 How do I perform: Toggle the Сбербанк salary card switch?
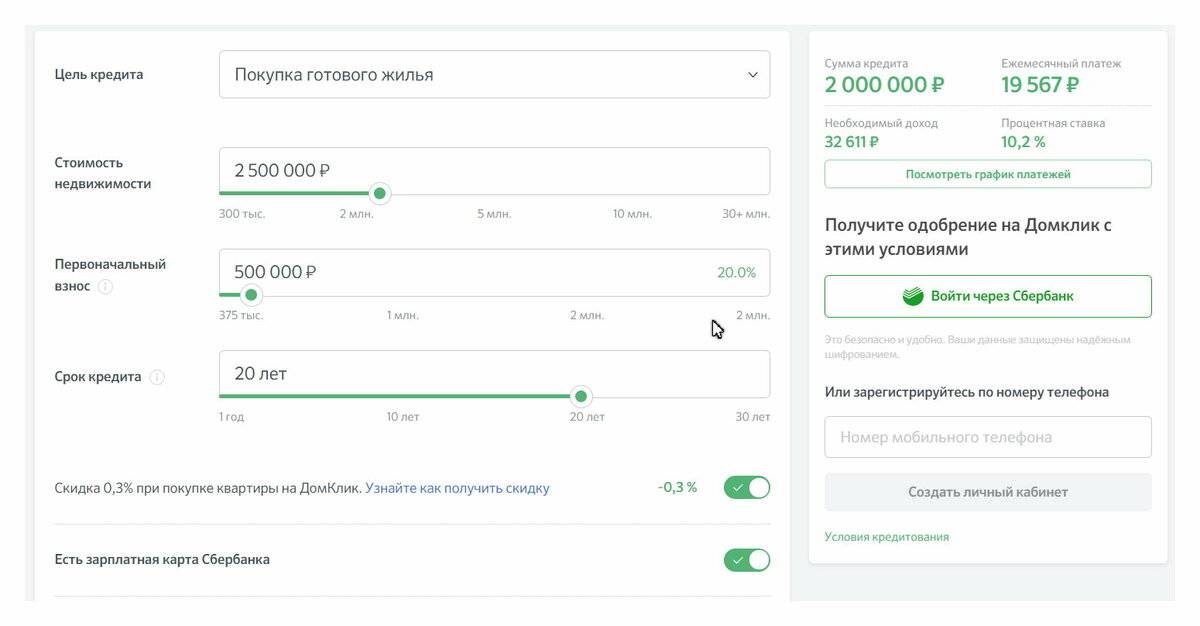click(x=747, y=560)
